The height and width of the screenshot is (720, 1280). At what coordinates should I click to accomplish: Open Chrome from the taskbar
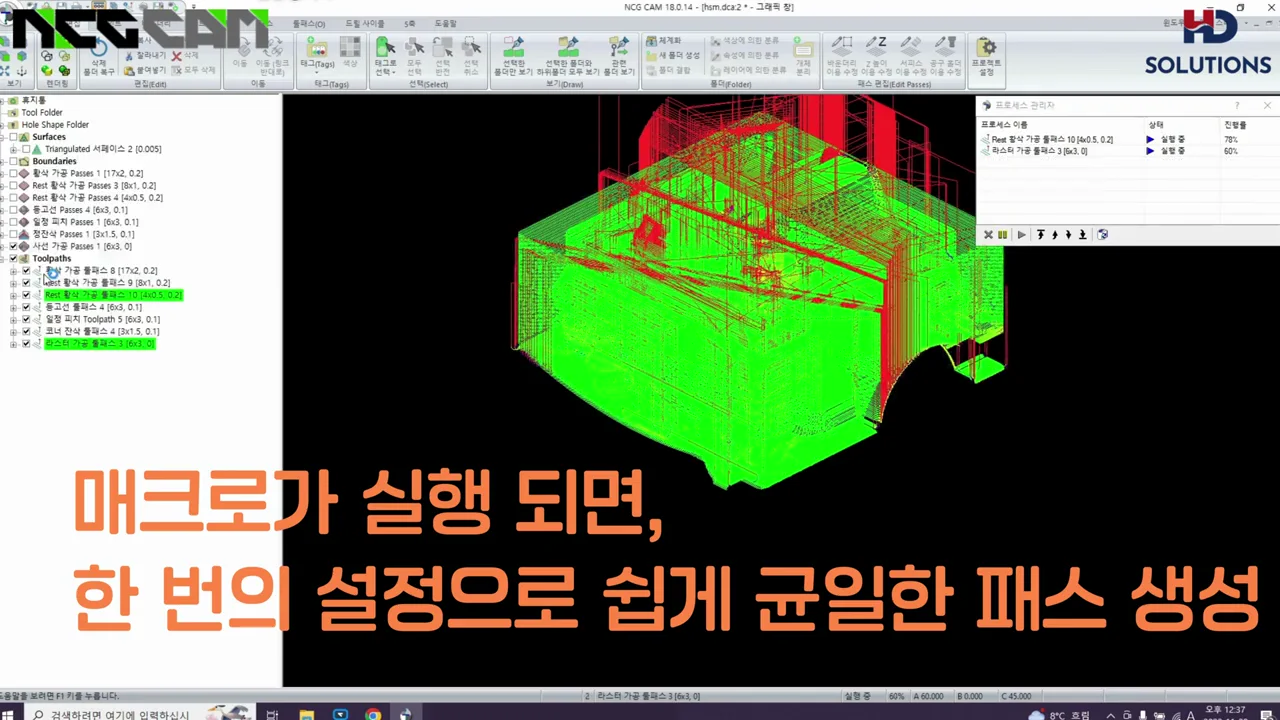372,714
